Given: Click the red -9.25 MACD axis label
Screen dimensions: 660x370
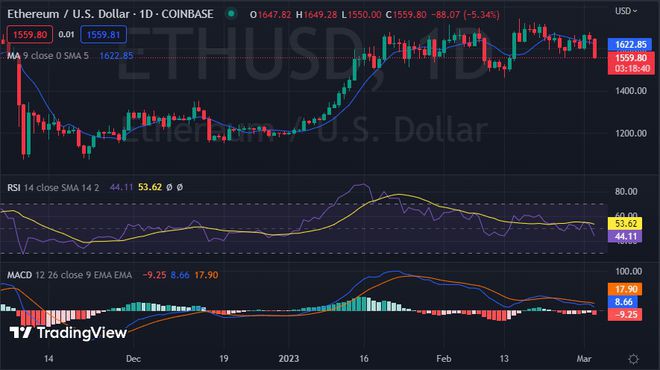Looking at the screenshot, I should (x=625, y=314).
